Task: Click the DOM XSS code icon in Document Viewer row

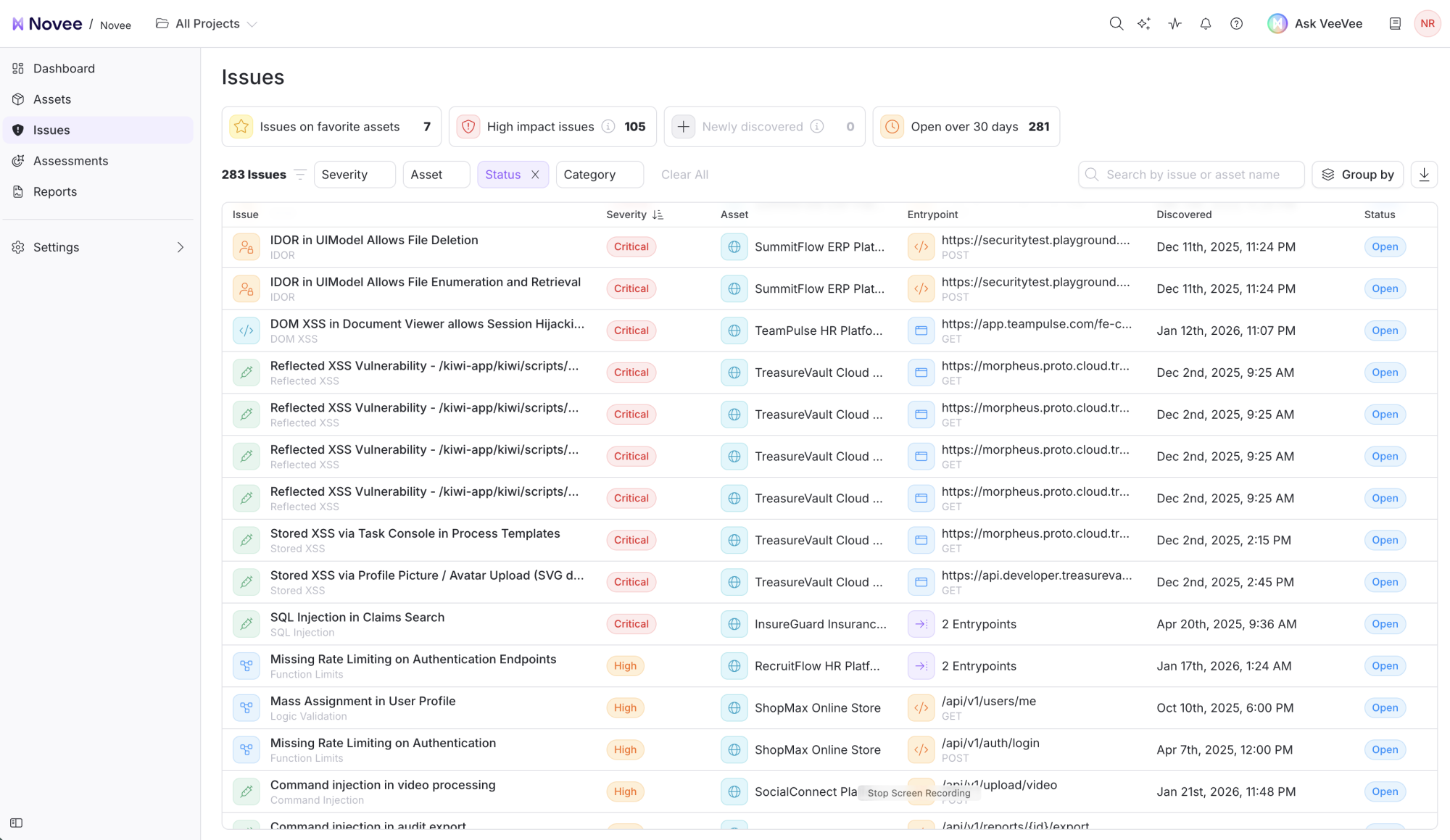Action: tap(246, 330)
